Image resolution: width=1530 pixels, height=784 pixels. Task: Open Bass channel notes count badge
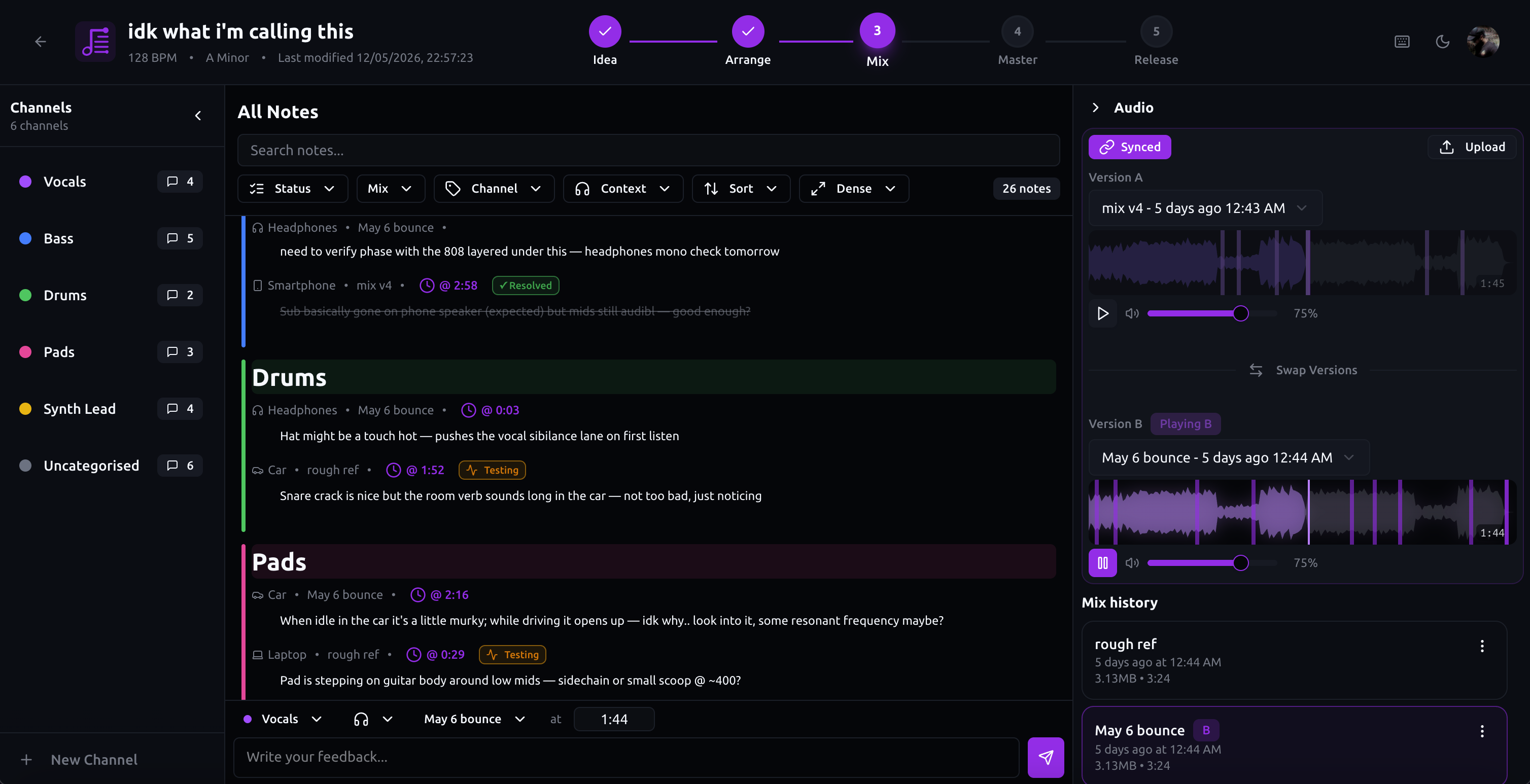click(x=180, y=238)
